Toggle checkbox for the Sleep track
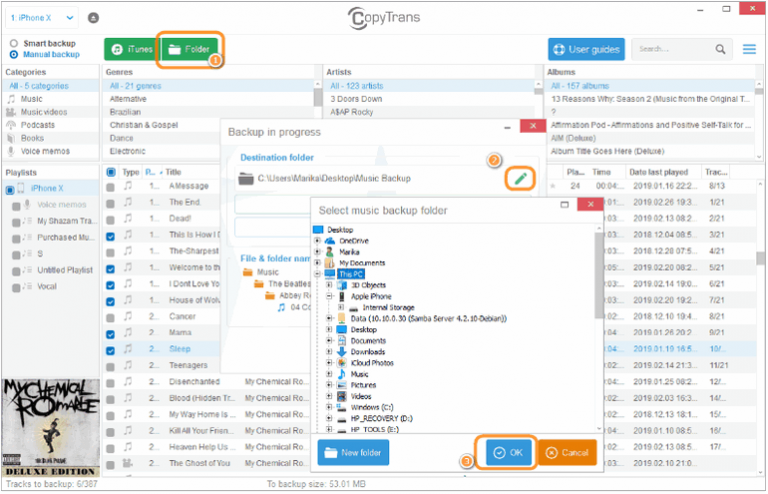768x494 pixels. pos(110,350)
